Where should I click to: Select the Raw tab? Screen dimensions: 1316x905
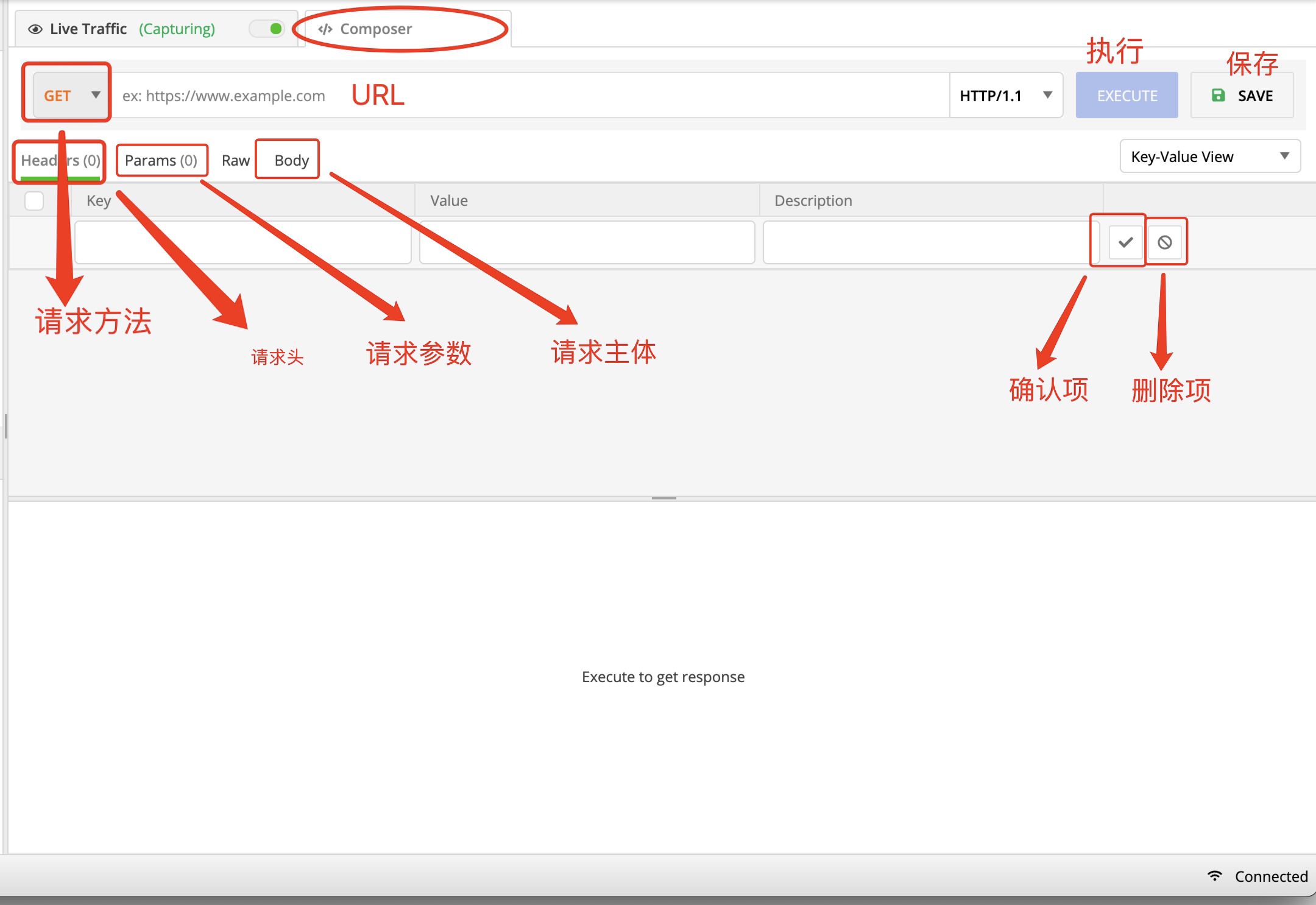(x=235, y=160)
